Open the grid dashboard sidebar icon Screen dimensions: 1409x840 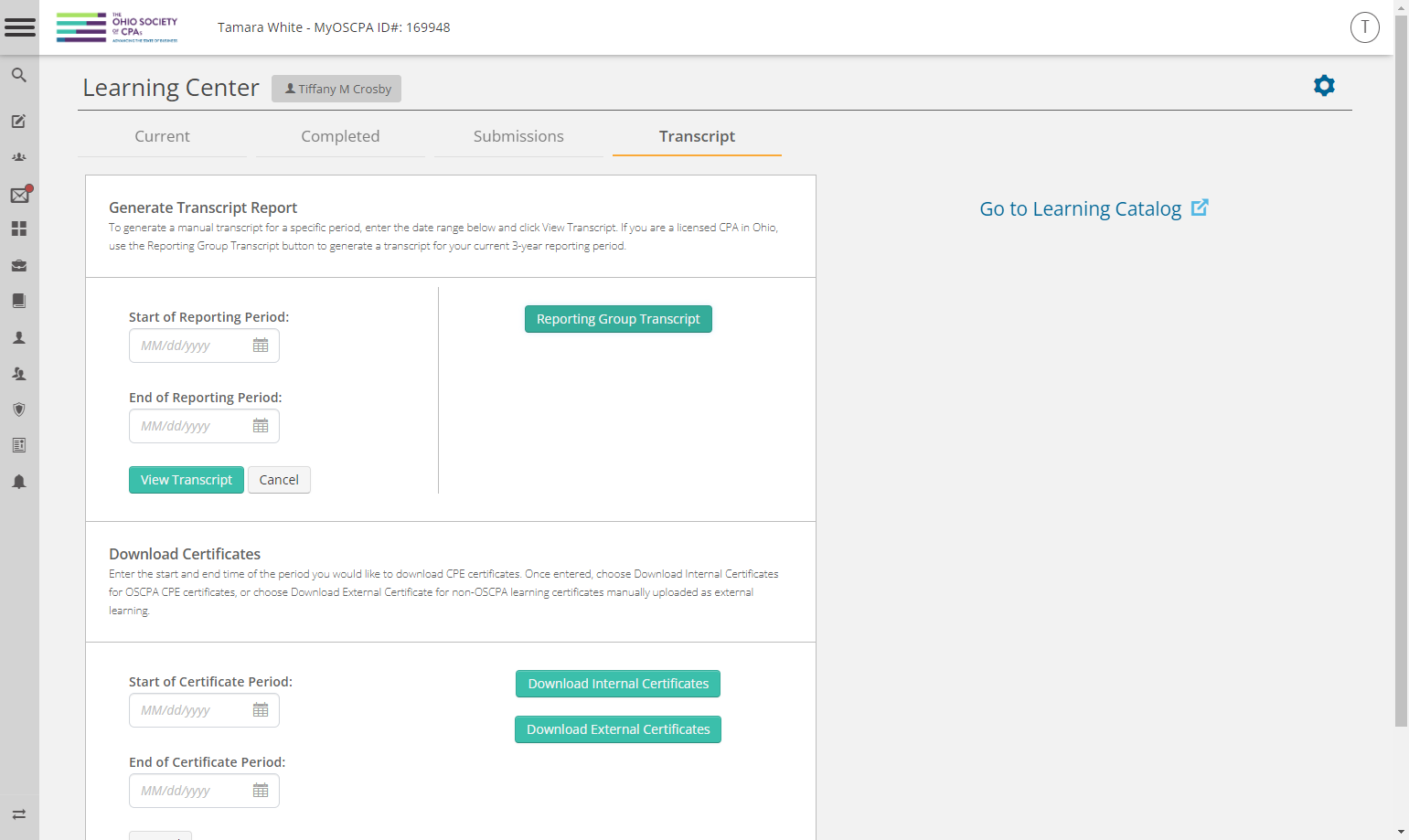point(18,229)
